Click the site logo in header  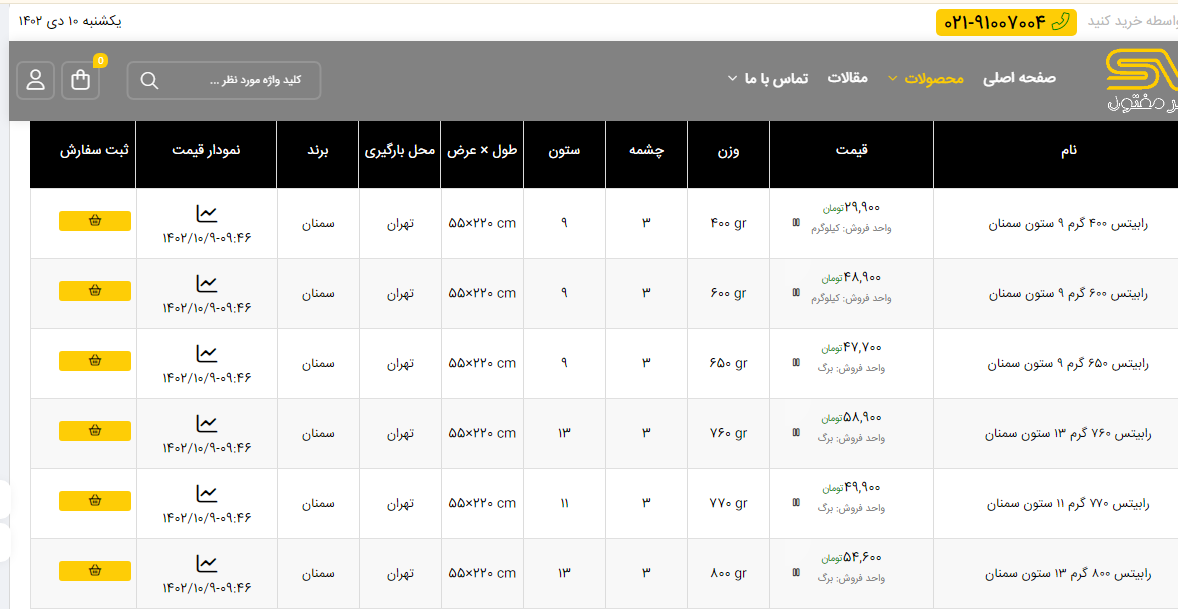click(1141, 80)
